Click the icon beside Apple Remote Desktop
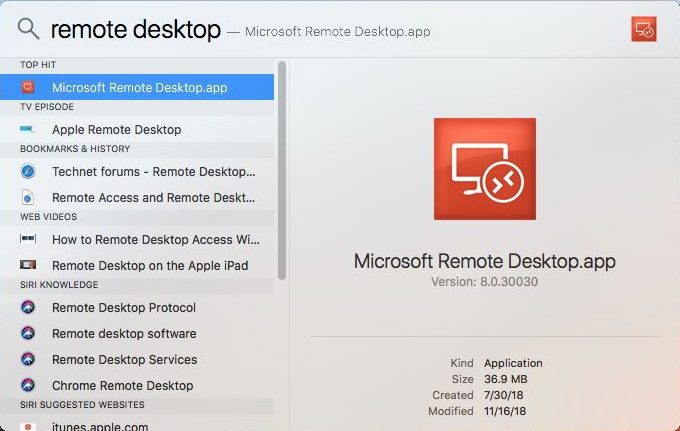Viewport: 680px width, 431px height. tap(26, 129)
